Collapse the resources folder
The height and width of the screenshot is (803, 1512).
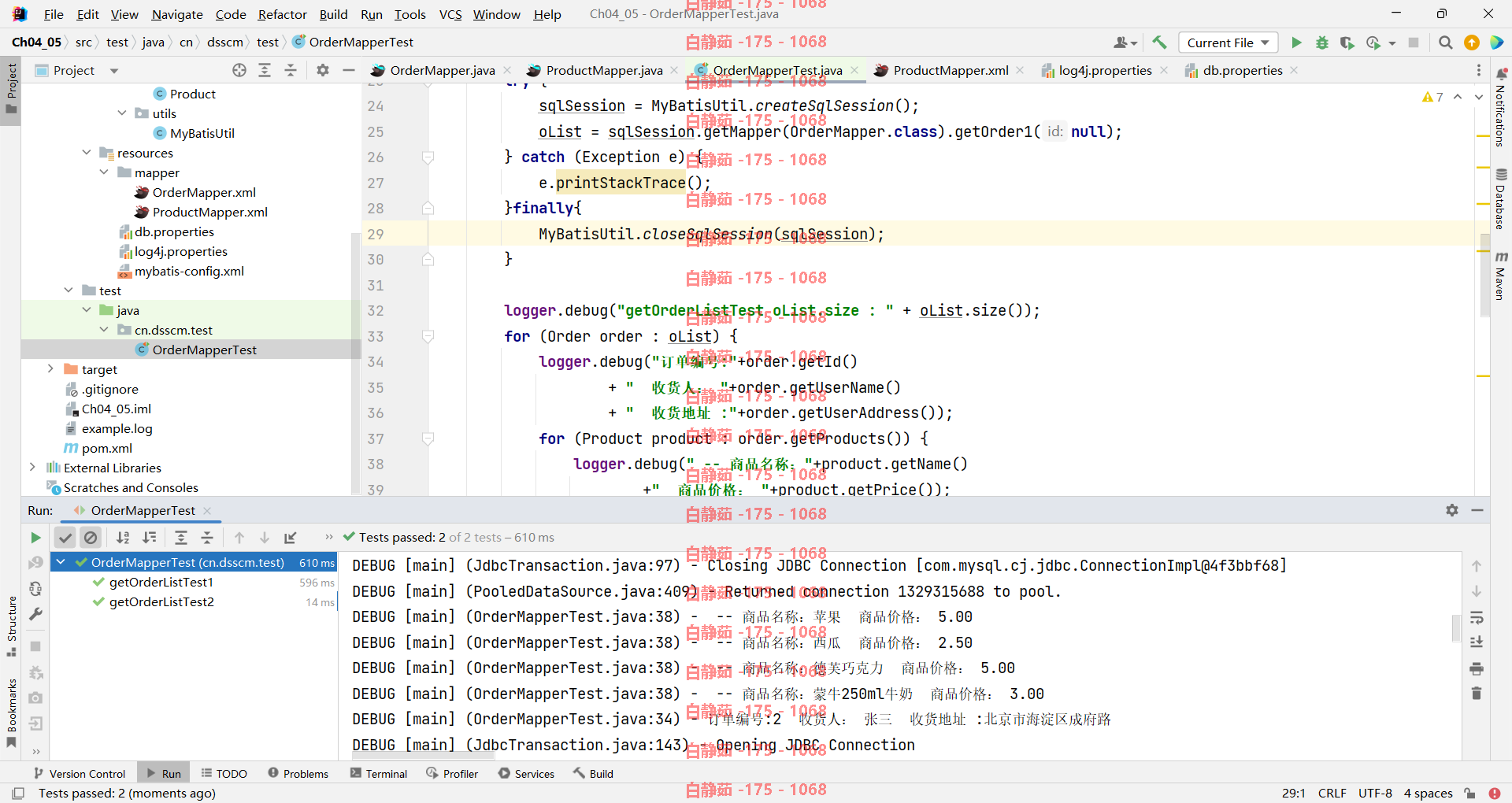click(87, 153)
